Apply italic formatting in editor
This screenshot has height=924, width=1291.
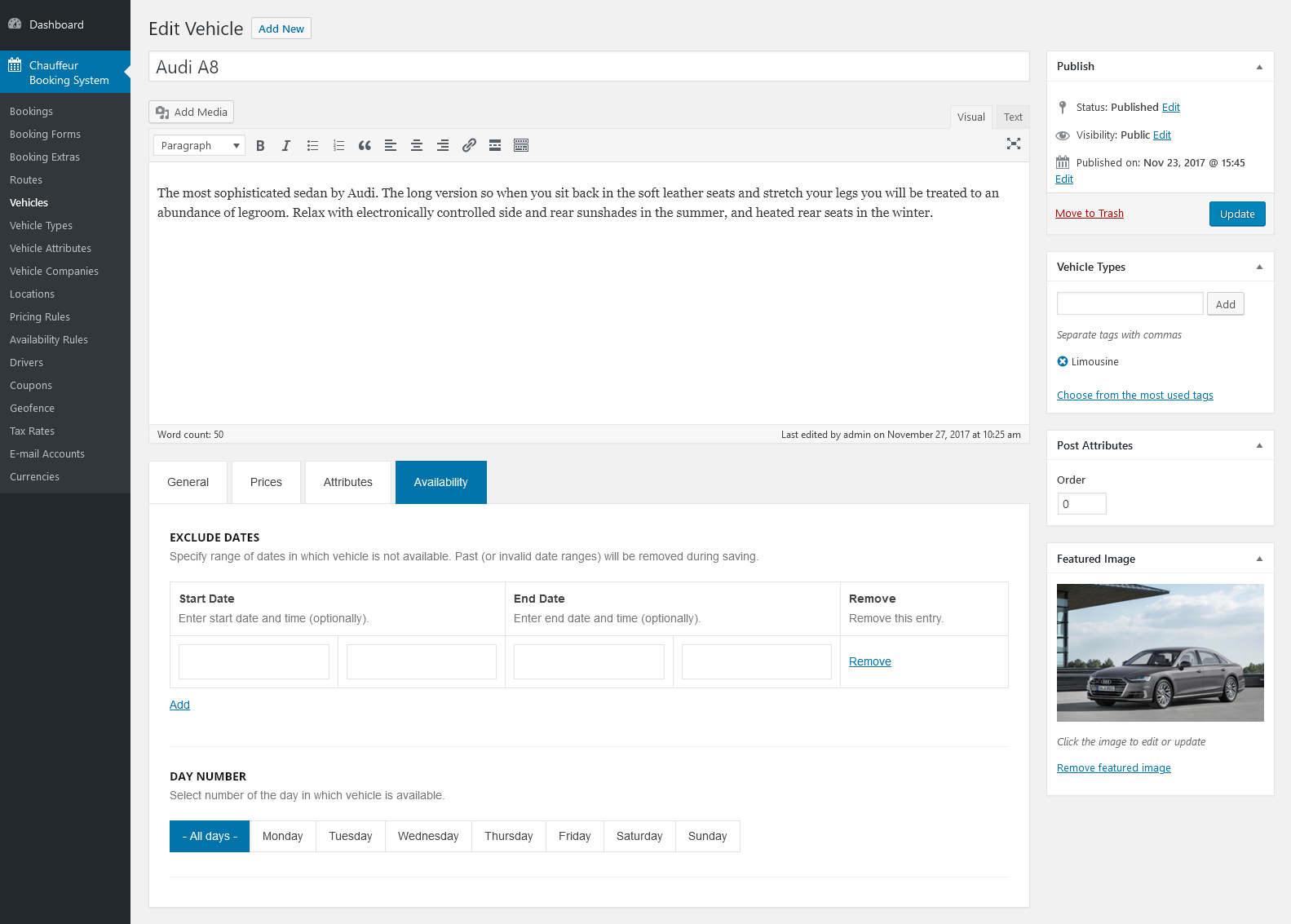pyautogui.click(x=286, y=146)
